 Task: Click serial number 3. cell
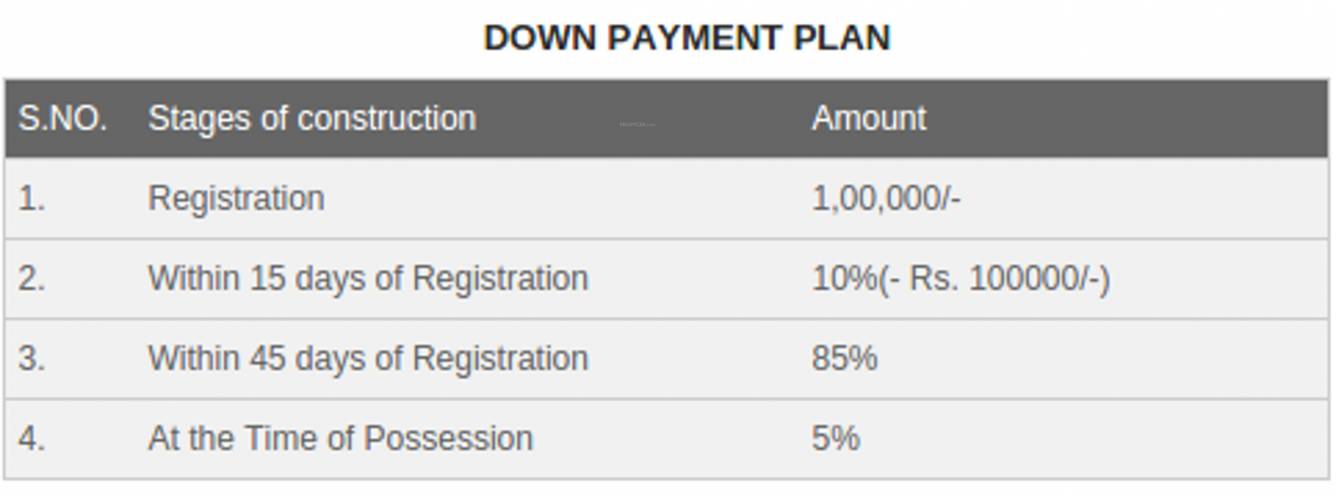[x=32, y=358]
